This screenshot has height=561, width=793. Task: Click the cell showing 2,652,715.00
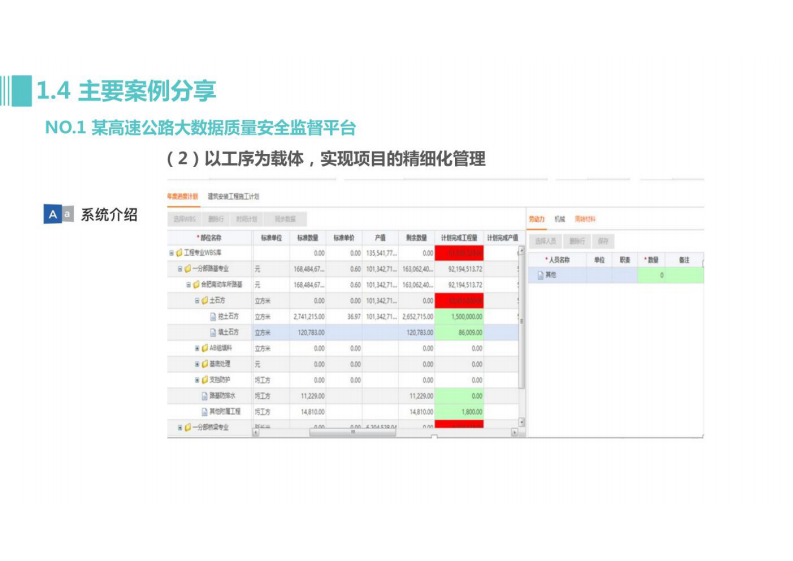point(416,317)
